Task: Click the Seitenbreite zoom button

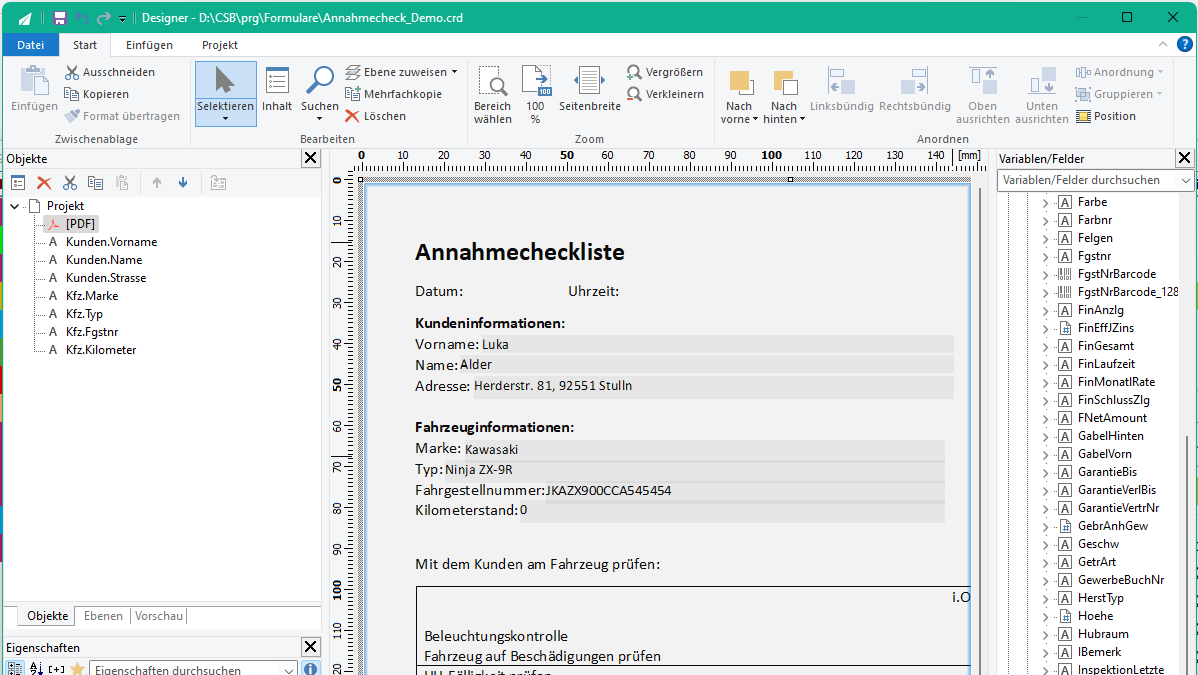Action: point(590,89)
